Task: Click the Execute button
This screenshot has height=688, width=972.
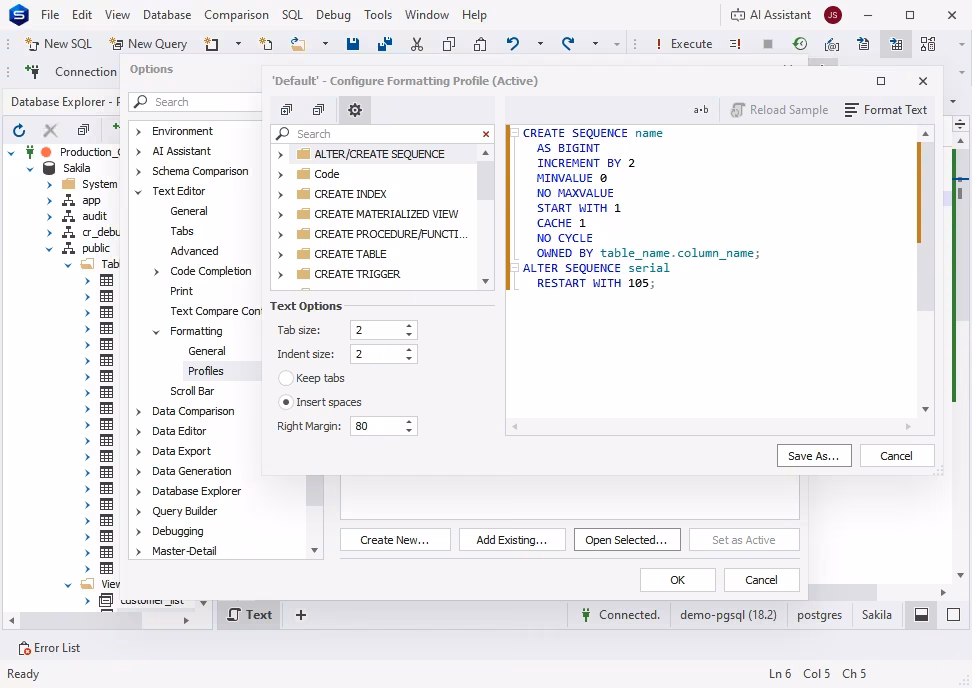Action: click(x=684, y=44)
